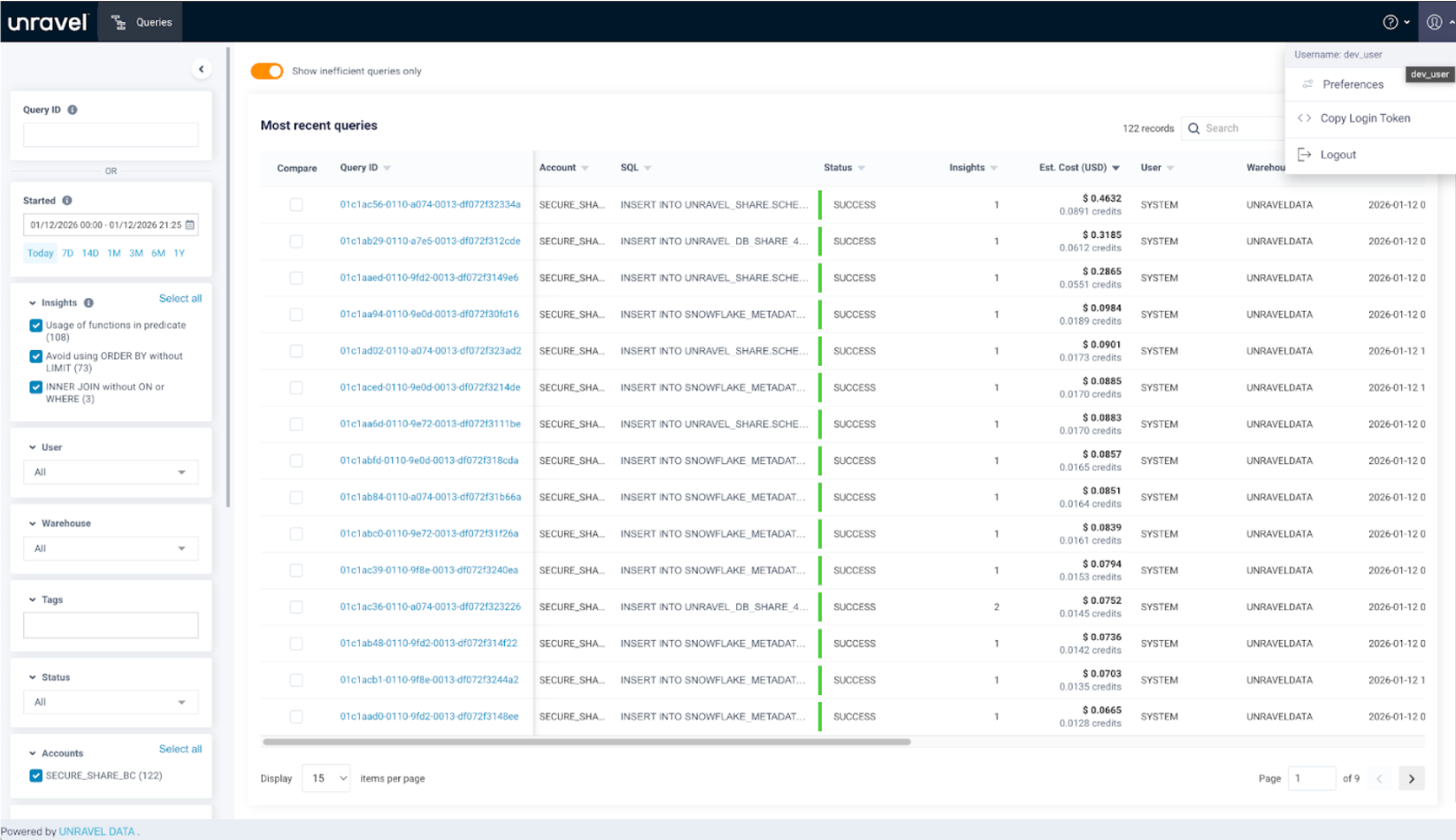Open the Started date calendar icon

(189, 225)
